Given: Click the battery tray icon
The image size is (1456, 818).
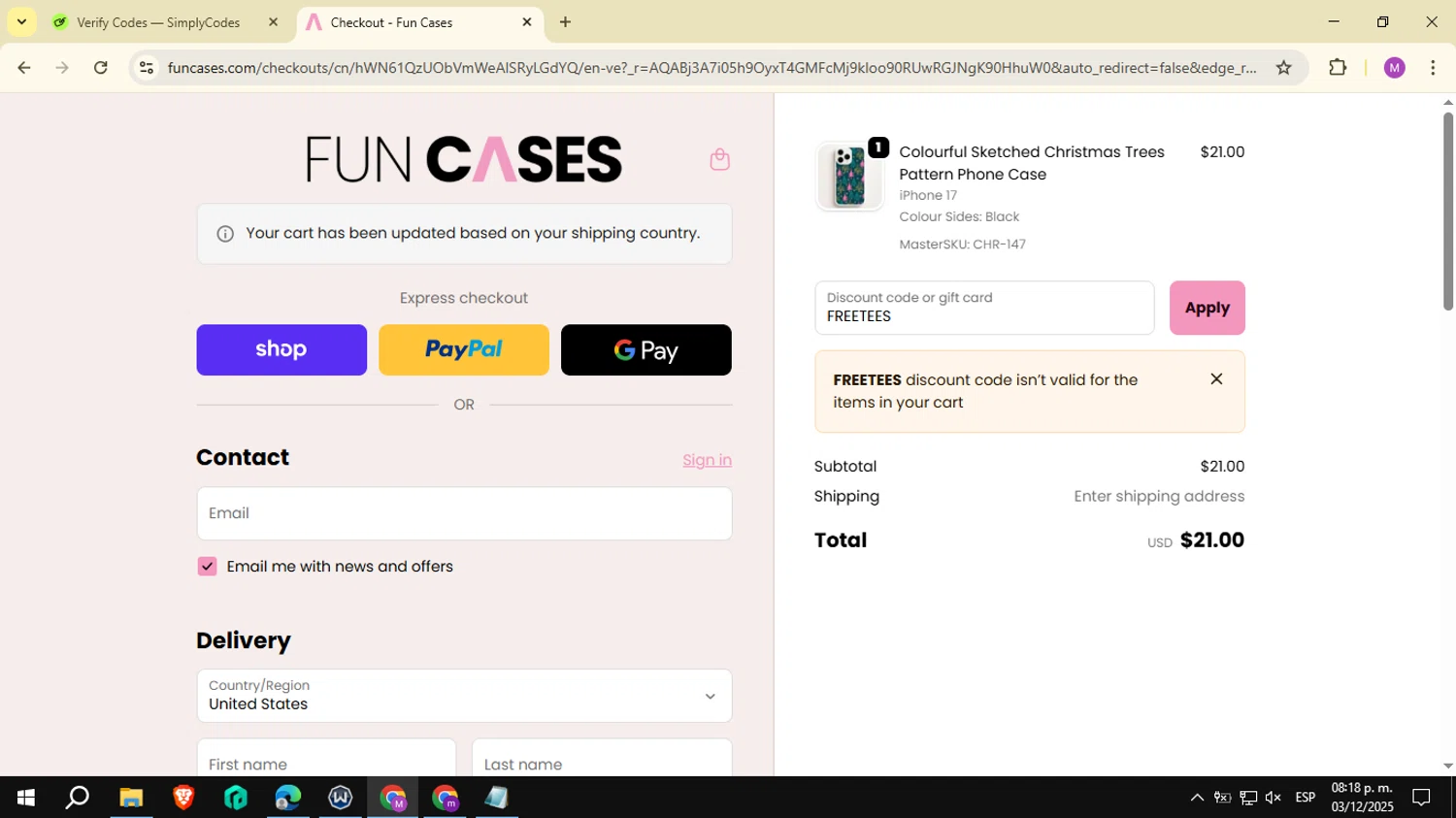Looking at the screenshot, I should point(1222,798).
